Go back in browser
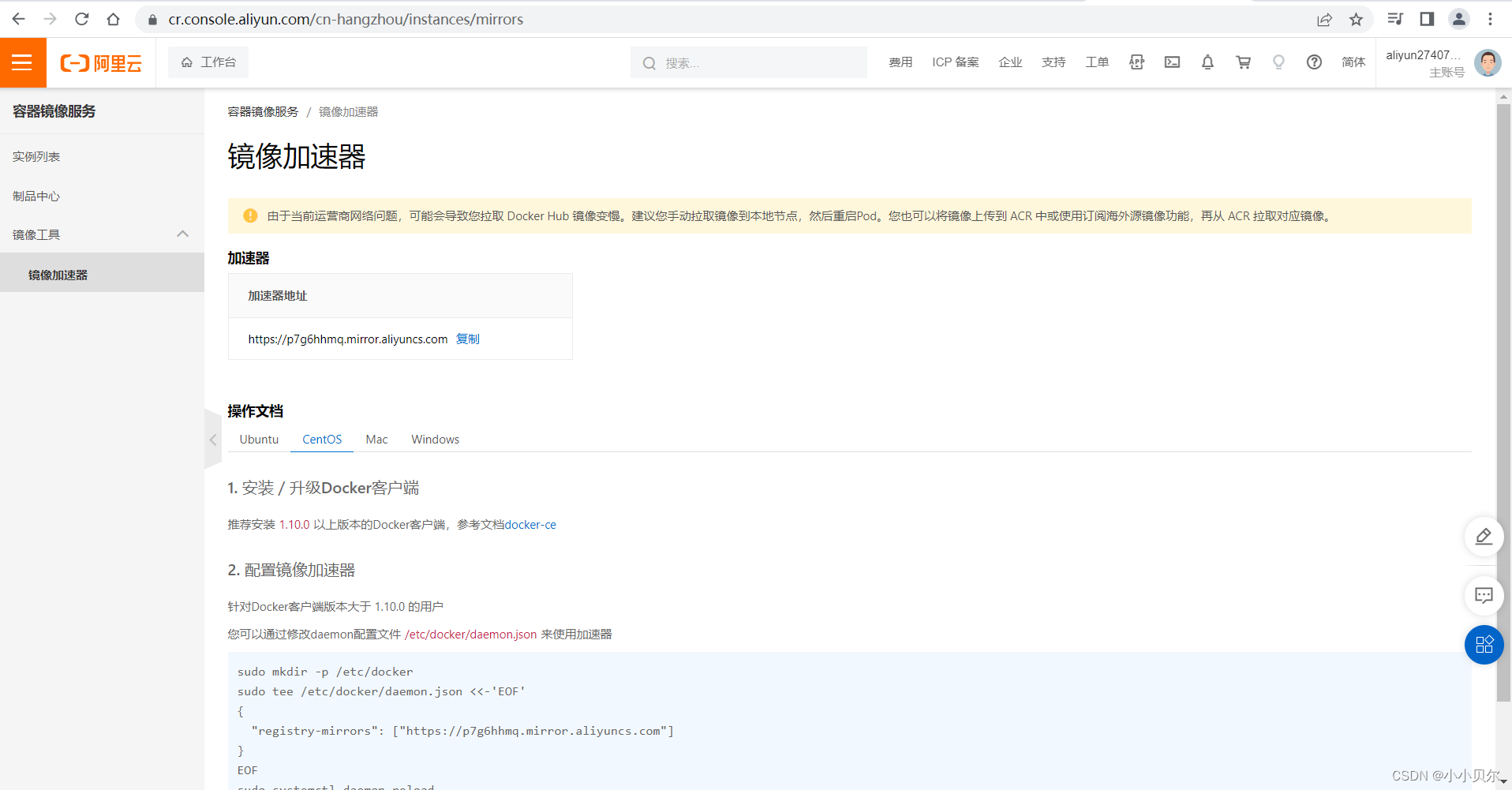The width and height of the screenshot is (1512, 790). click(x=18, y=19)
